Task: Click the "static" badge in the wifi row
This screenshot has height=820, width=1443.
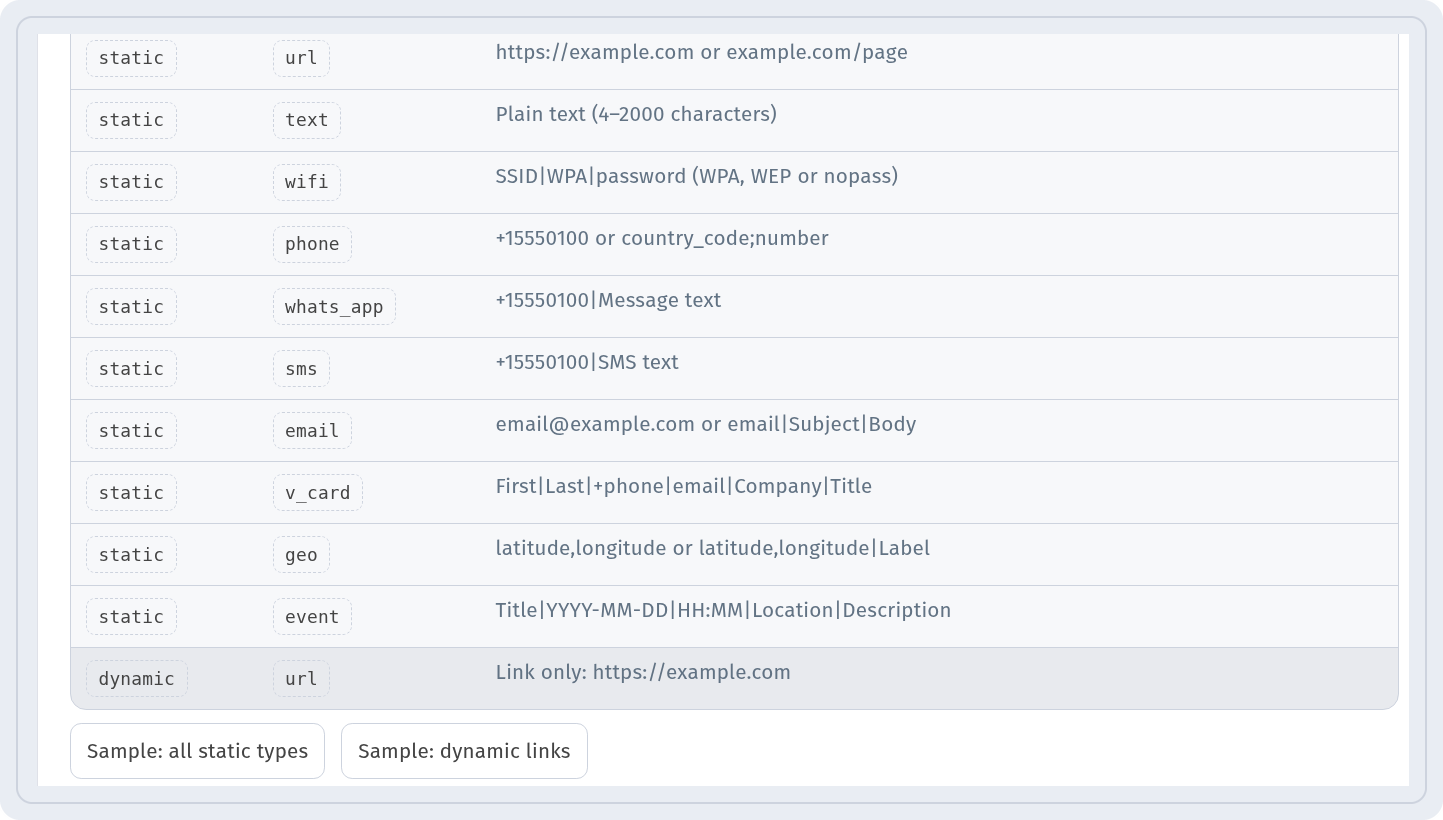Action: (x=131, y=182)
